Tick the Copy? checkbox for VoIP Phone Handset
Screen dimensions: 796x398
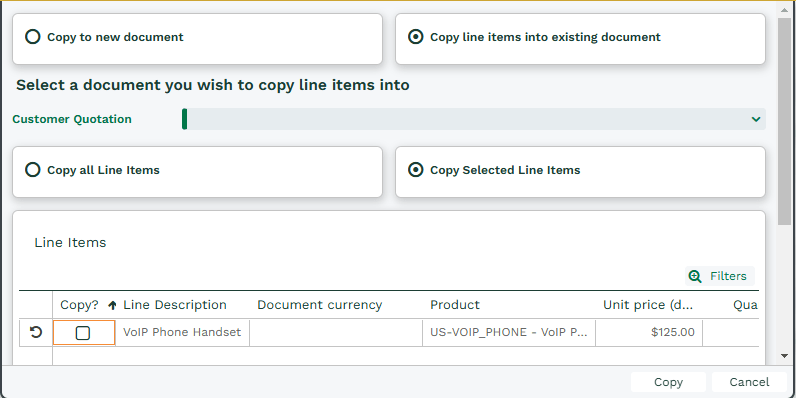click(83, 333)
